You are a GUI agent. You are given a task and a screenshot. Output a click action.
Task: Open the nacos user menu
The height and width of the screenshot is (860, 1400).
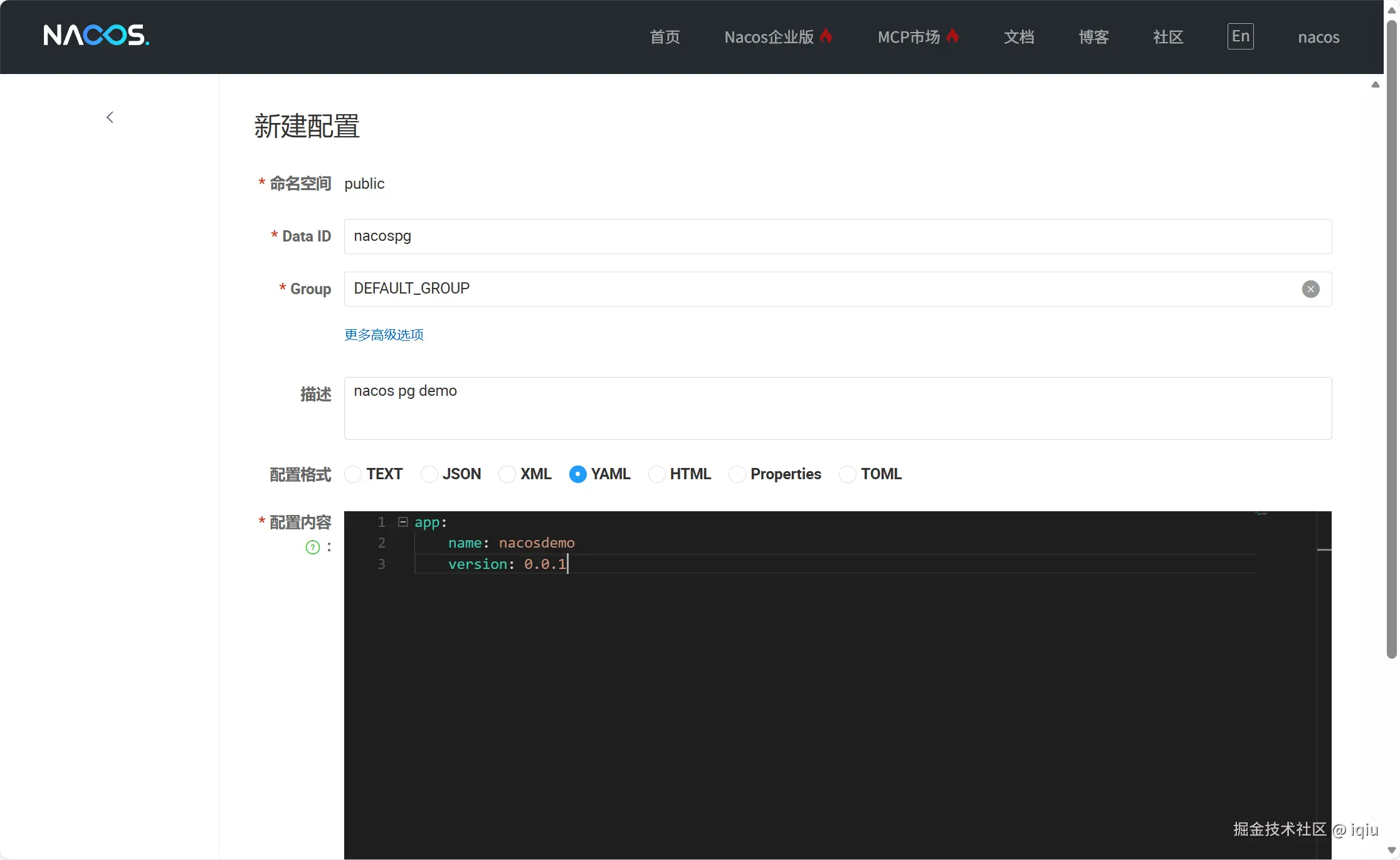pyautogui.click(x=1318, y=37)
